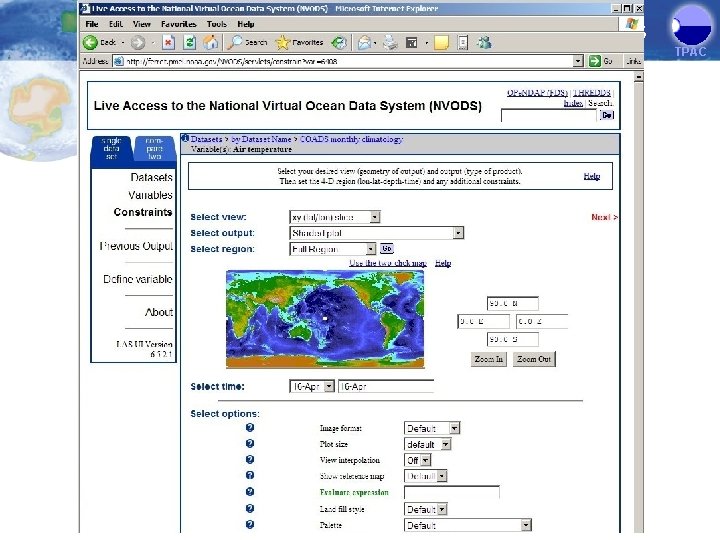Open the Favorites menu
The width and height of the screenshot is (720, 540).
click(x=179, y=24)
